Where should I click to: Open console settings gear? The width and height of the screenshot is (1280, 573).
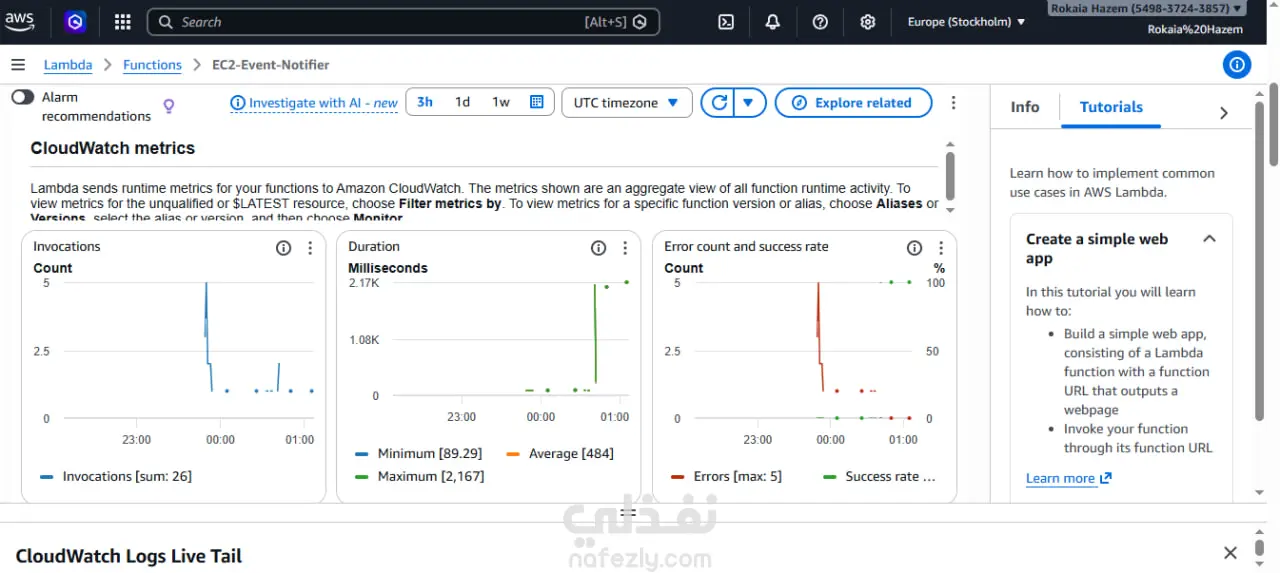point(868,22)
